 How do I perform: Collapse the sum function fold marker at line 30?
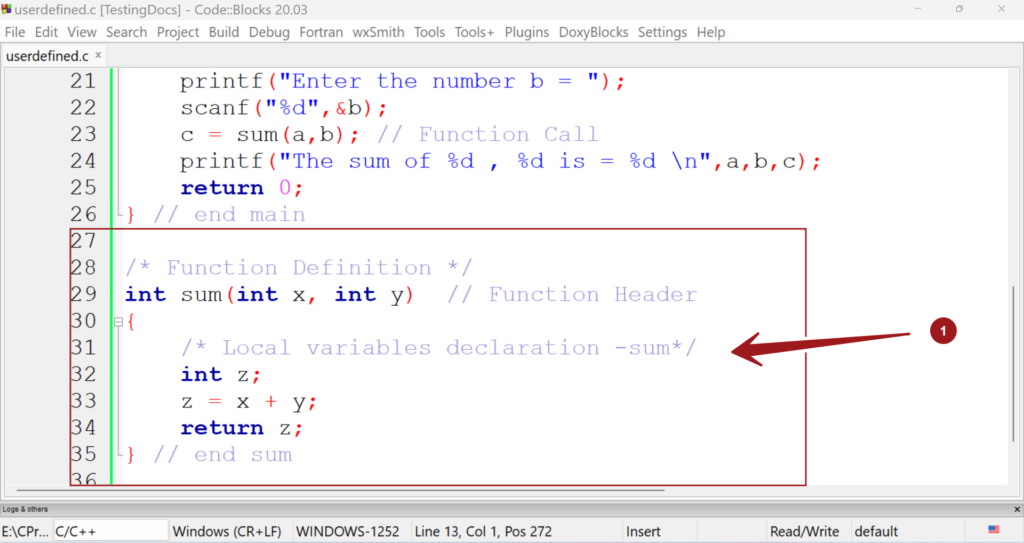[118, 322]
